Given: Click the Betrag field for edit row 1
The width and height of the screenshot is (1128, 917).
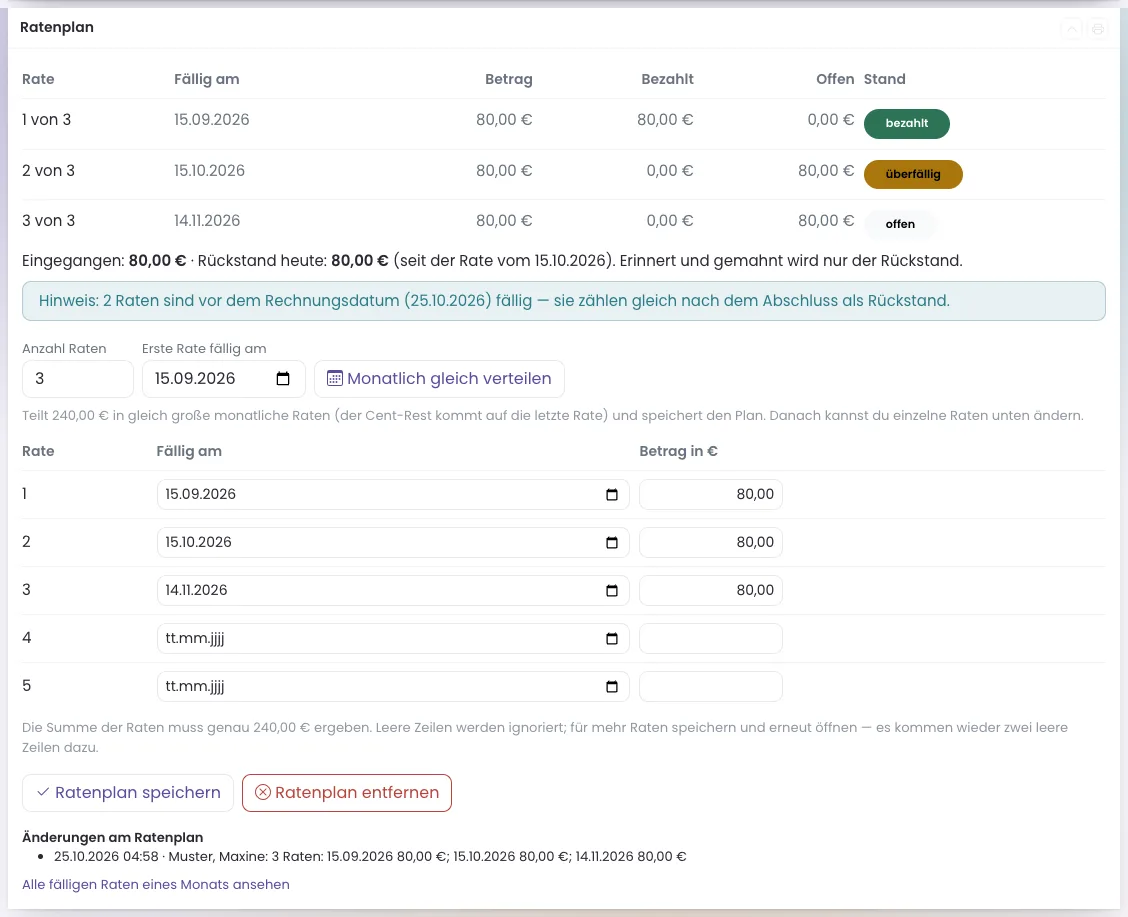Looking at the screenshot, I should [x=711, y=495].
